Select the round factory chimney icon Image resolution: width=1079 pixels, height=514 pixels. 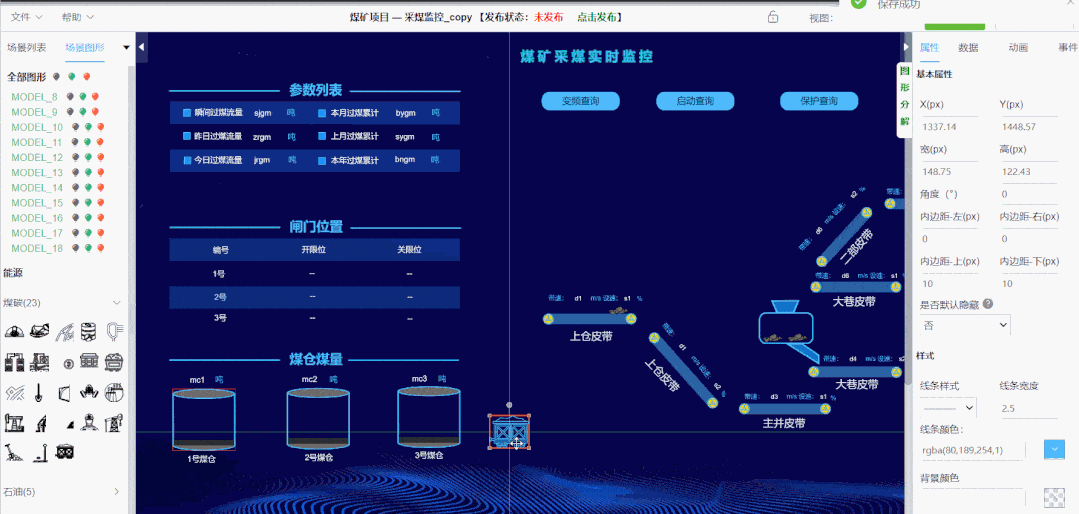[x=114, y=392]
